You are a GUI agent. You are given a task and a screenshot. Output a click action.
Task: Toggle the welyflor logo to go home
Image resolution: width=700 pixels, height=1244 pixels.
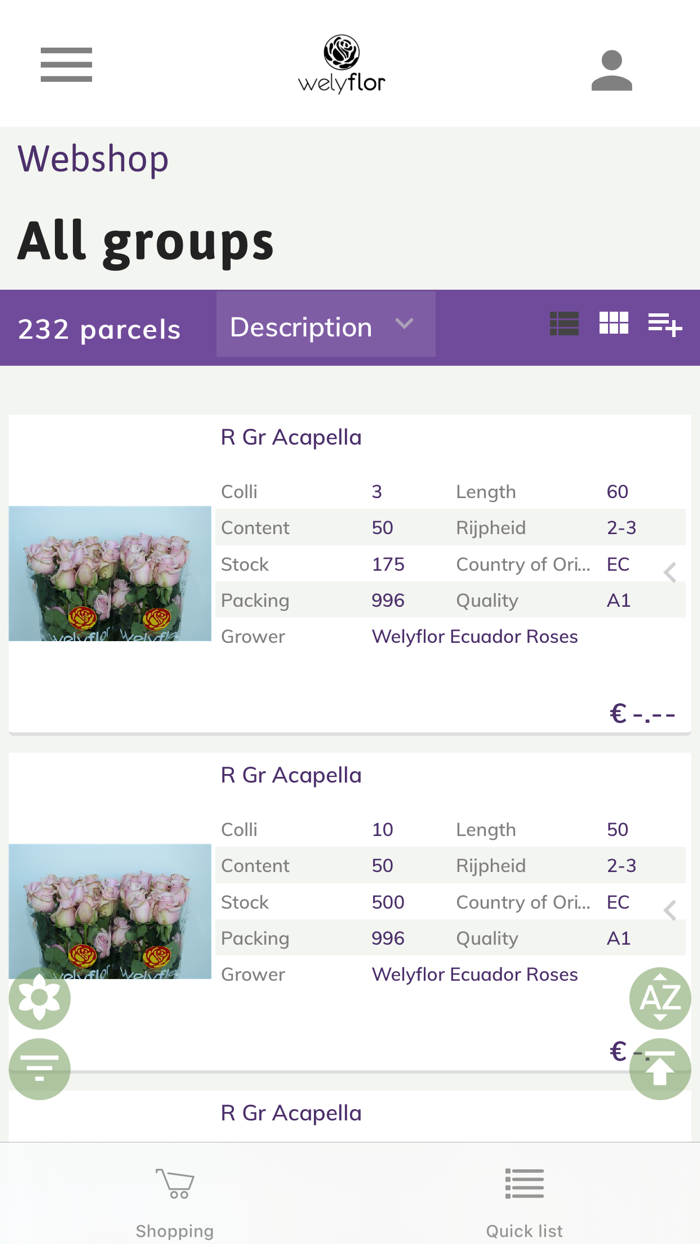pos(342,62)
